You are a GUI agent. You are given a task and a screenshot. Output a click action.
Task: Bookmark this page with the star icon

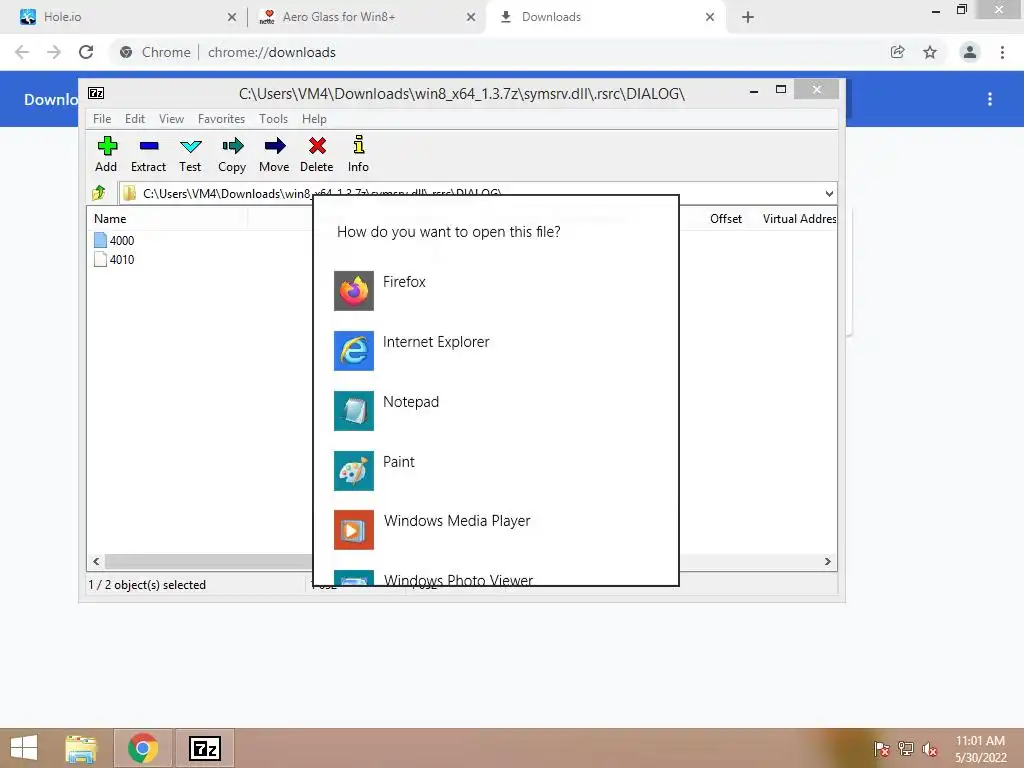pyautogui.click(x=930, y=52)
